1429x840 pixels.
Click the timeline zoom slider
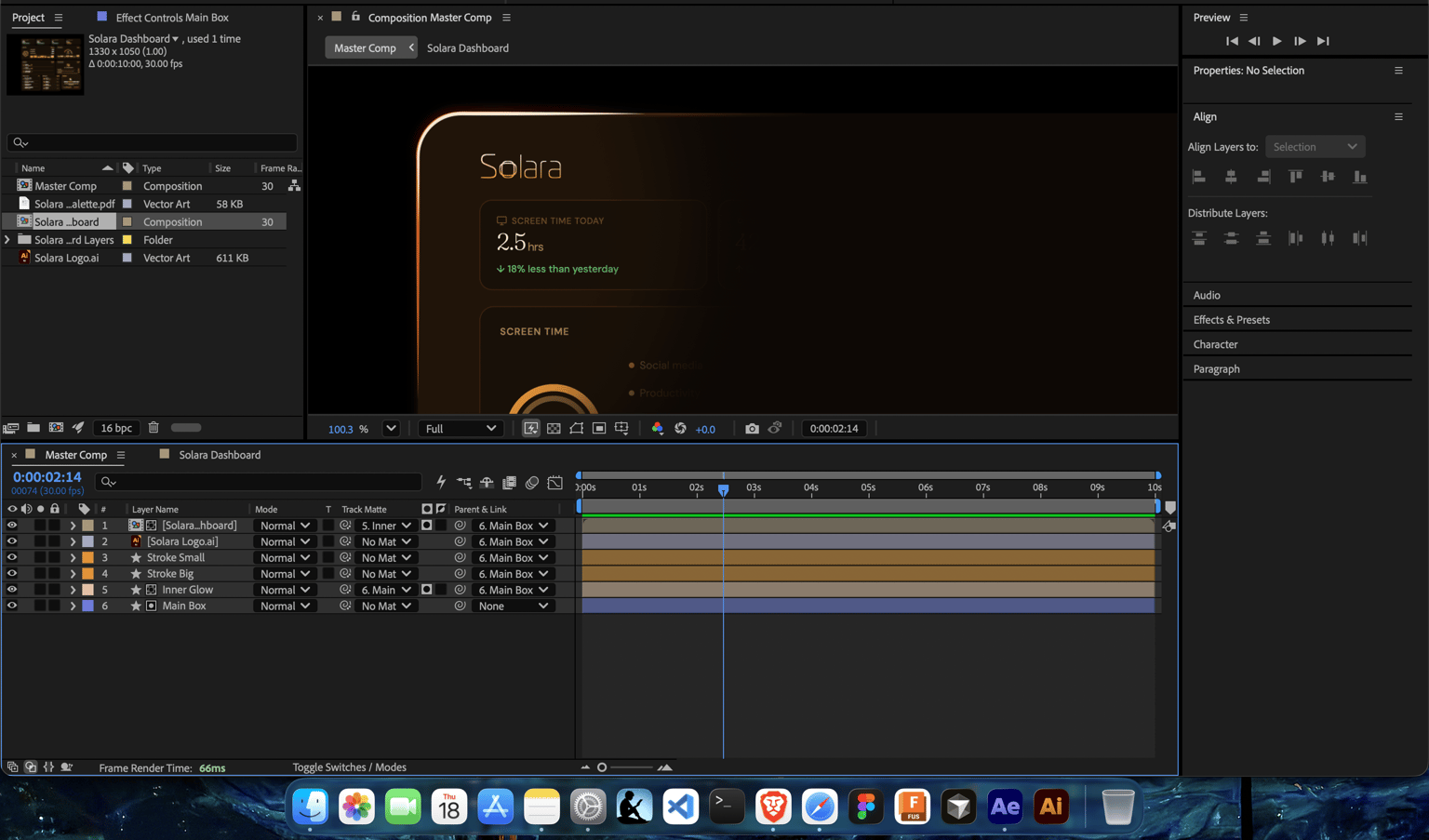click(625, 767)
